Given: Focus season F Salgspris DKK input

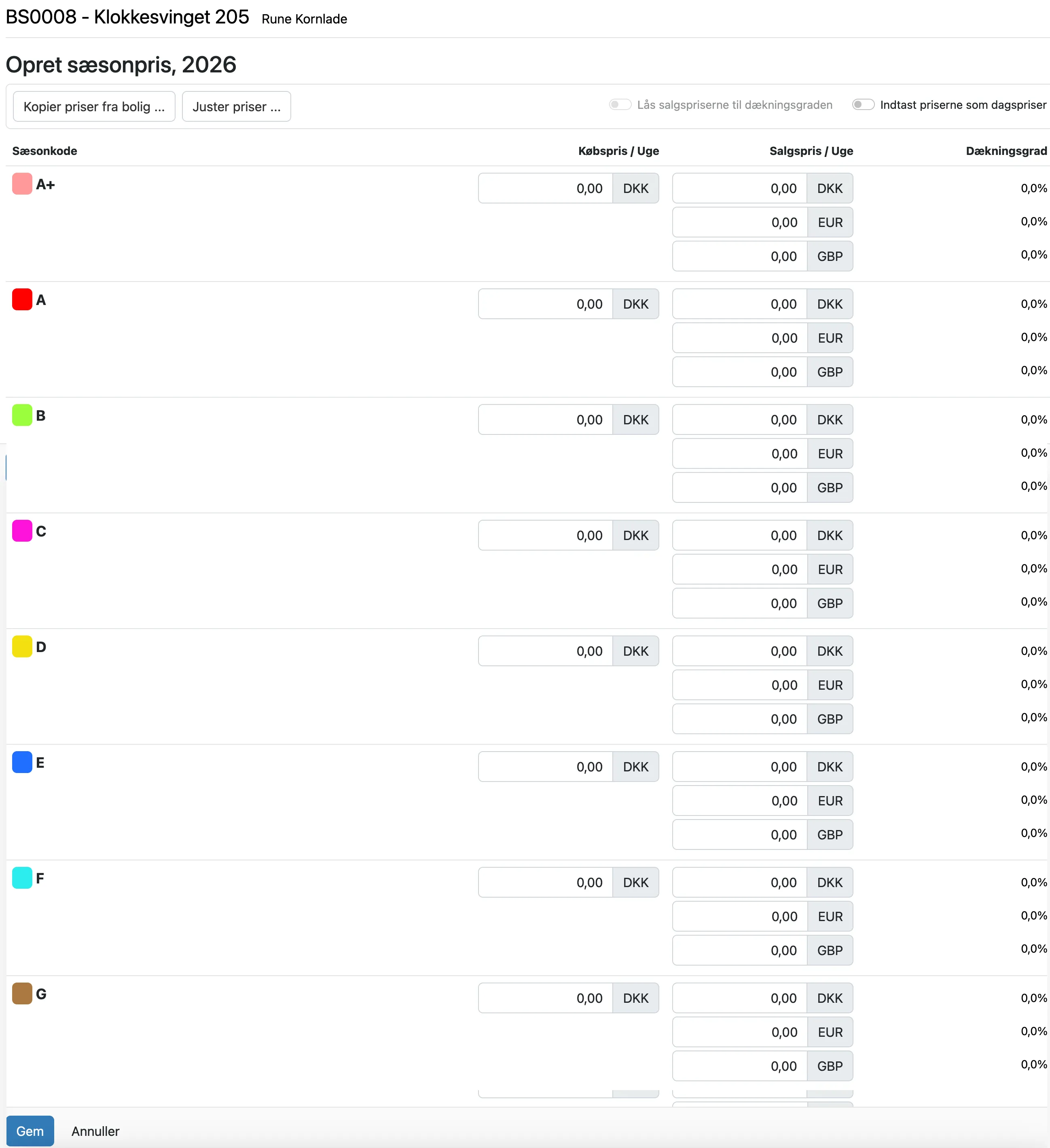Looking at the screenshot, I should 739,882.
